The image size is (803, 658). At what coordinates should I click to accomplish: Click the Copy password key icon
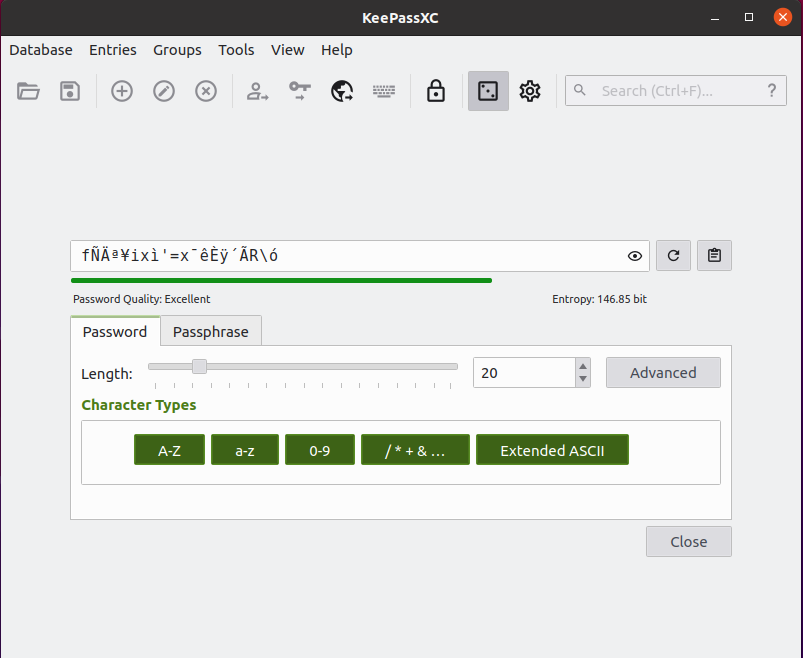300,91
